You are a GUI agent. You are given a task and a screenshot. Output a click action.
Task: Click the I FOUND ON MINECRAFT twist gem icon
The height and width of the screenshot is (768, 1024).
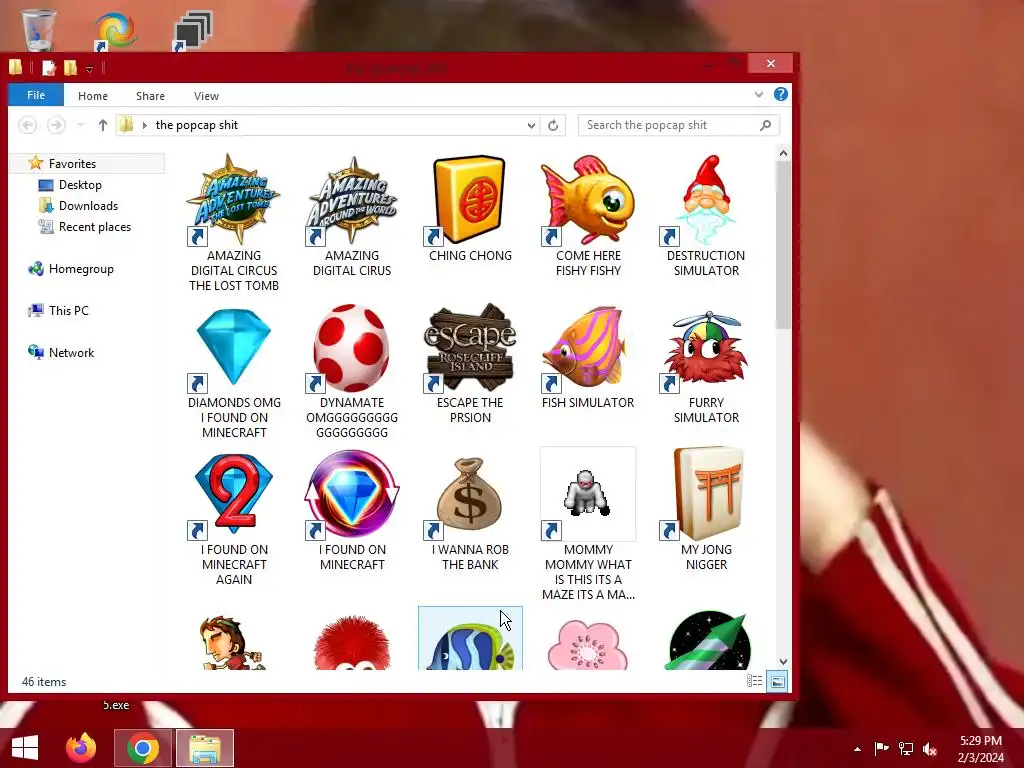tap(352, 494)
